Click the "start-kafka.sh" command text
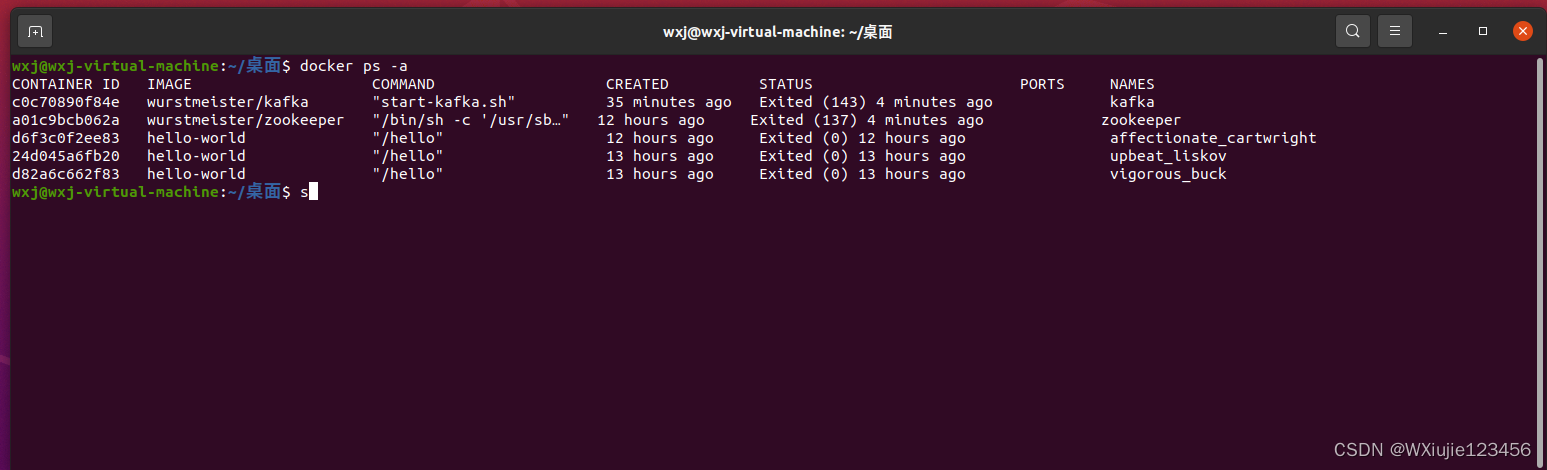Viewport: 1547px width, 470px height. point(443,102)
